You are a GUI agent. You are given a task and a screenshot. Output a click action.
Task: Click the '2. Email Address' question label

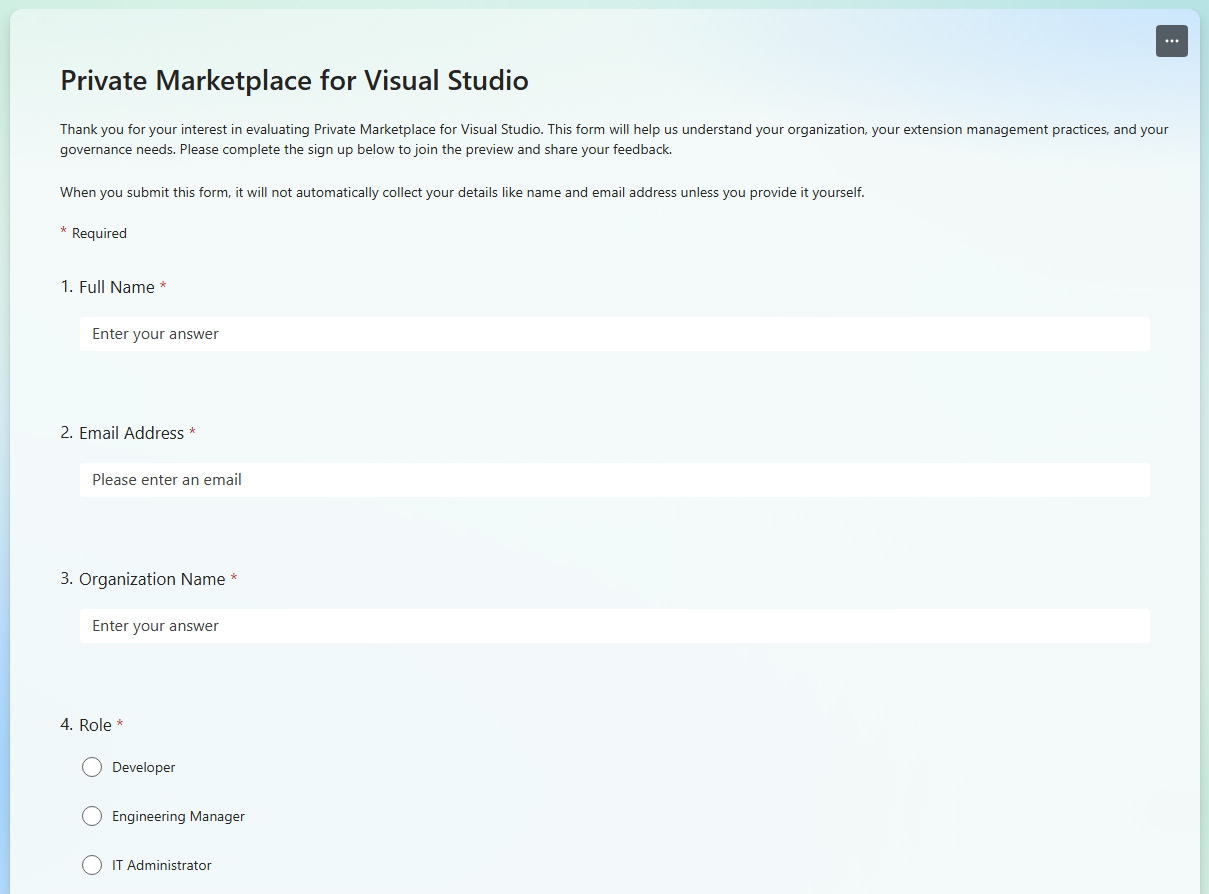click(x=128, y=433)
